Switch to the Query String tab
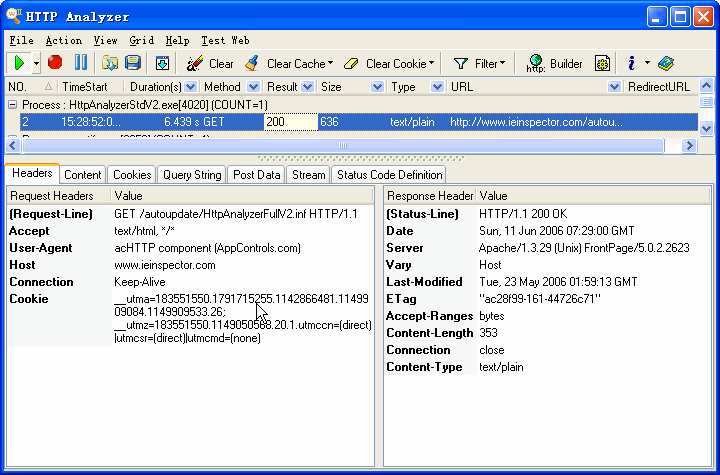 pyautogui.click(x=192, y=175)
